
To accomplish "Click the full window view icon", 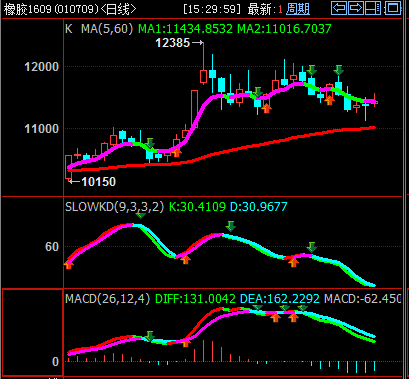I will click(393, 8).
